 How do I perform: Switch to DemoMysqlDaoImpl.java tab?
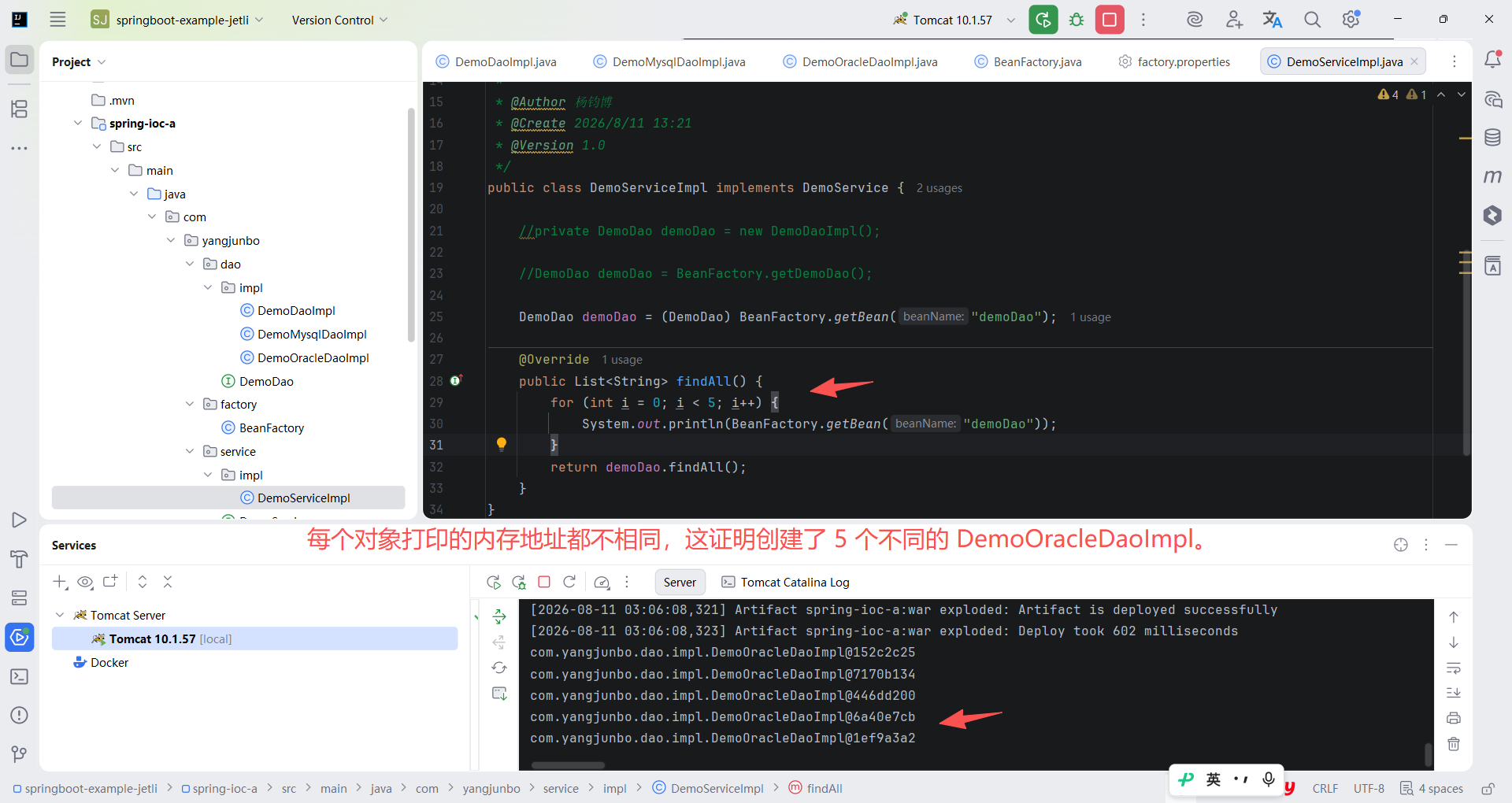click(x=670, y=62)
